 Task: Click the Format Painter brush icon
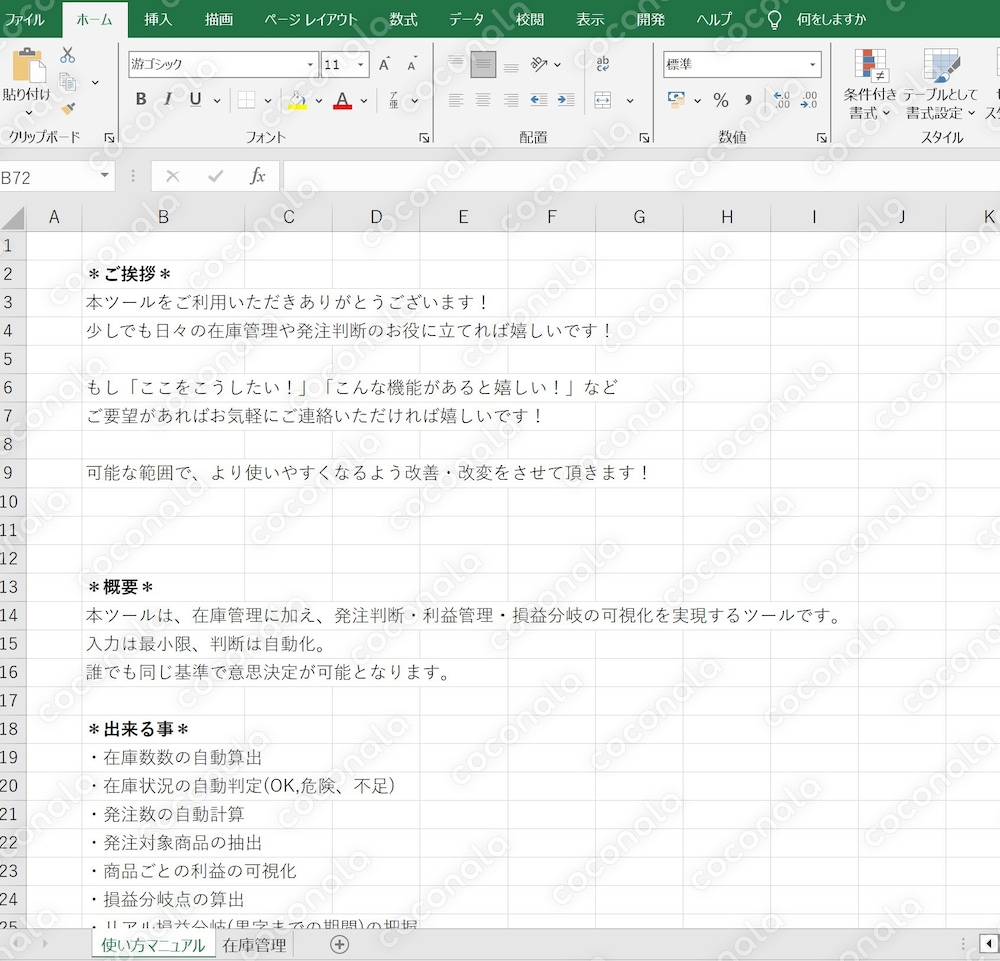click(x=68, y=108)
